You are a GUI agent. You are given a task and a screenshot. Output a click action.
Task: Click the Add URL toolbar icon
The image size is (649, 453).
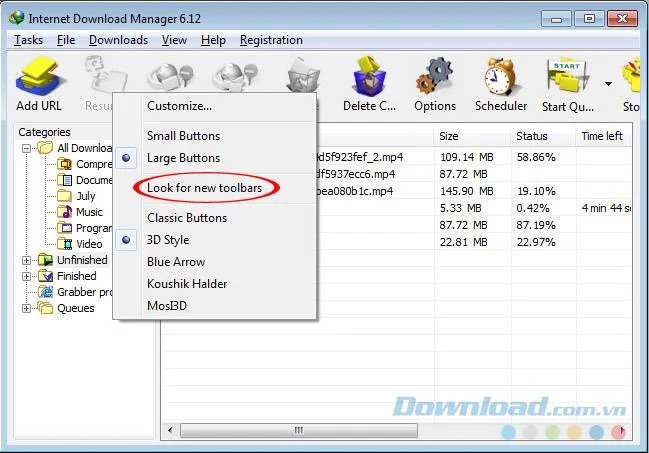[40, 77]
